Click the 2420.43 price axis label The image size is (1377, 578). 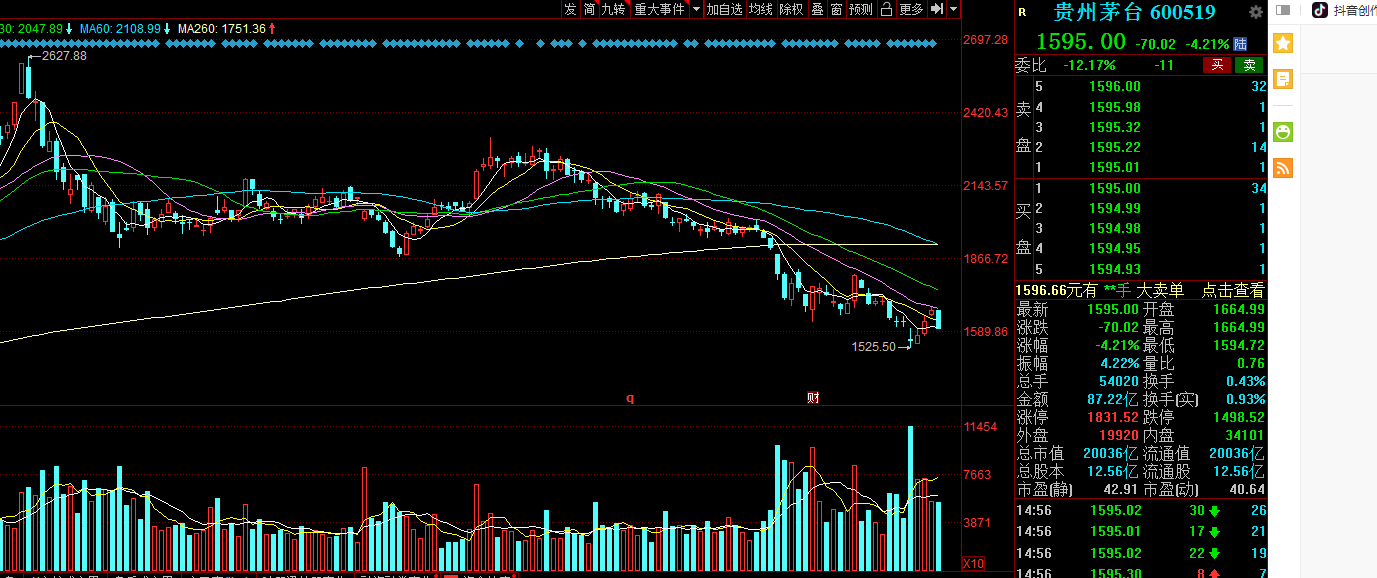(x=987, y=113)
